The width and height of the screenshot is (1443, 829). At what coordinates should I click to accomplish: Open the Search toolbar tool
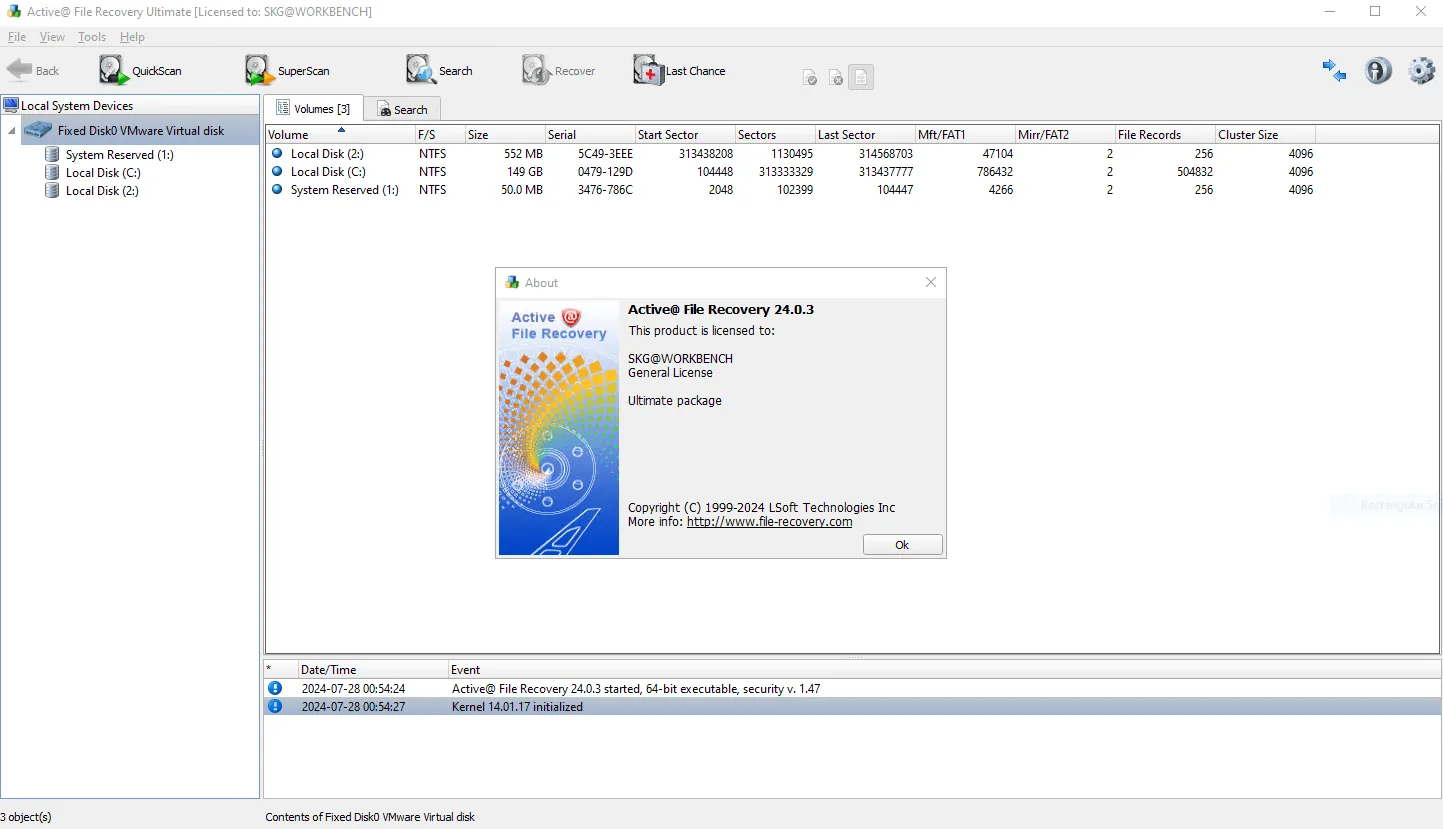coord(439,71)
